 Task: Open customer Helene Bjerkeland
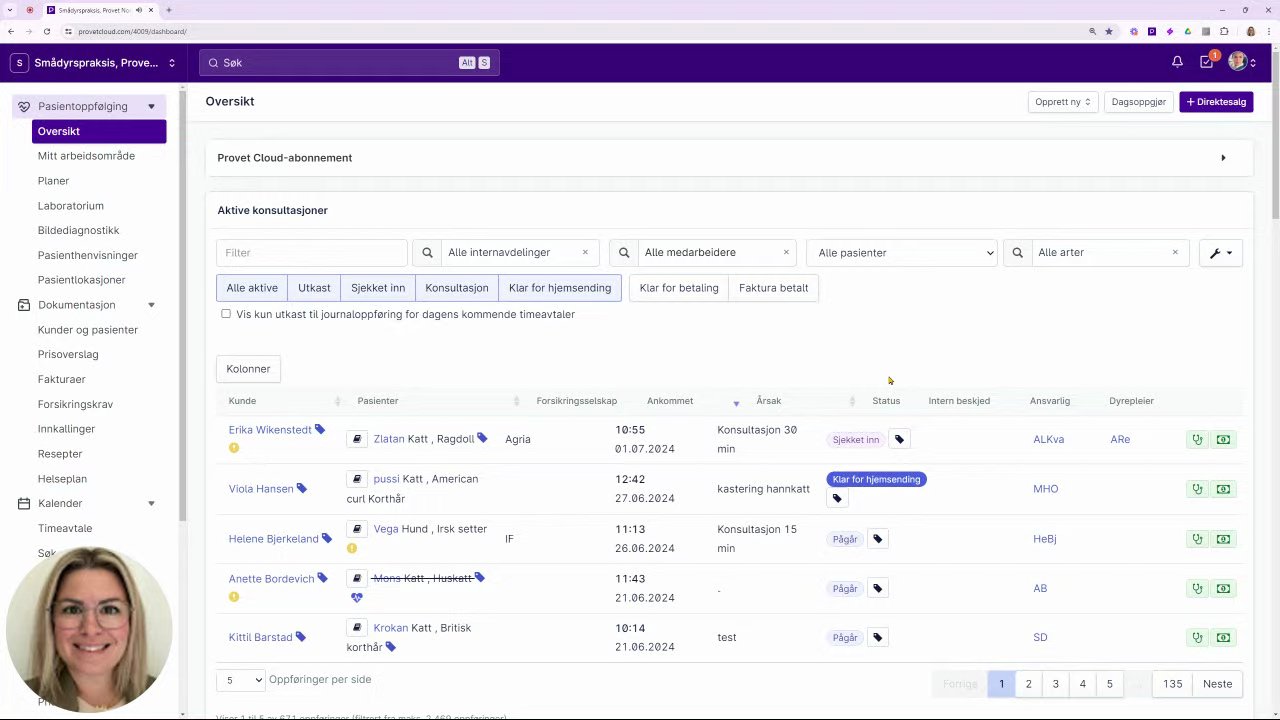coord(273,539)
